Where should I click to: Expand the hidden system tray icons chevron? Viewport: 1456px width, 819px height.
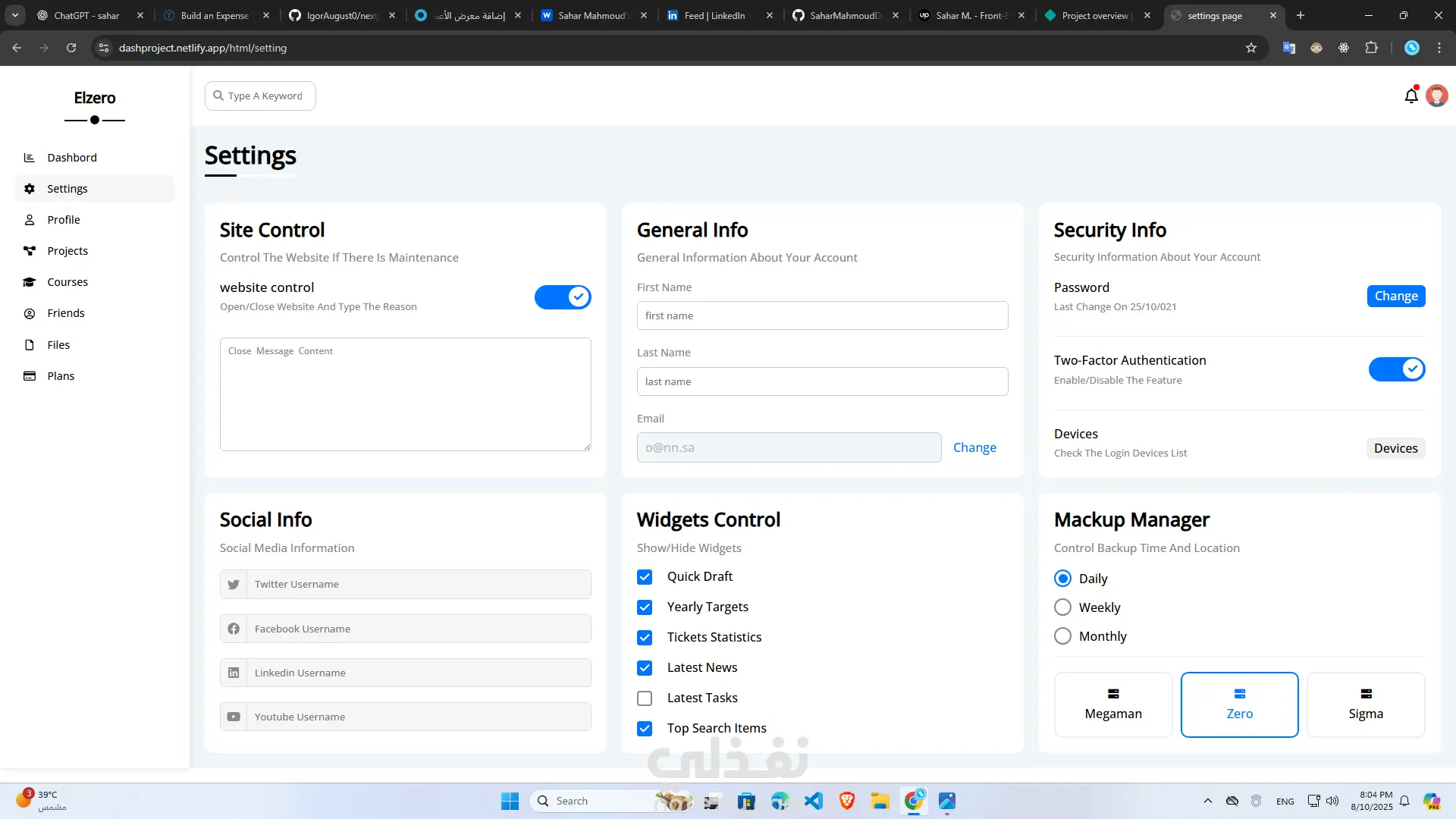tap(1208, 801)
